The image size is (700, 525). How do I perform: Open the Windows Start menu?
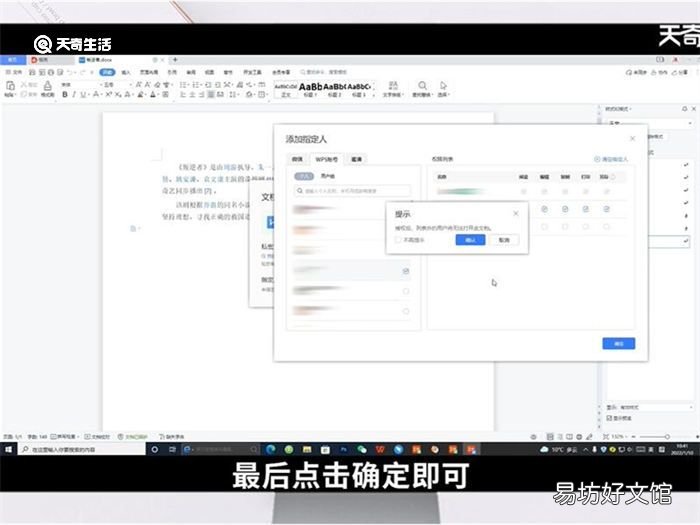coord(8,449)
